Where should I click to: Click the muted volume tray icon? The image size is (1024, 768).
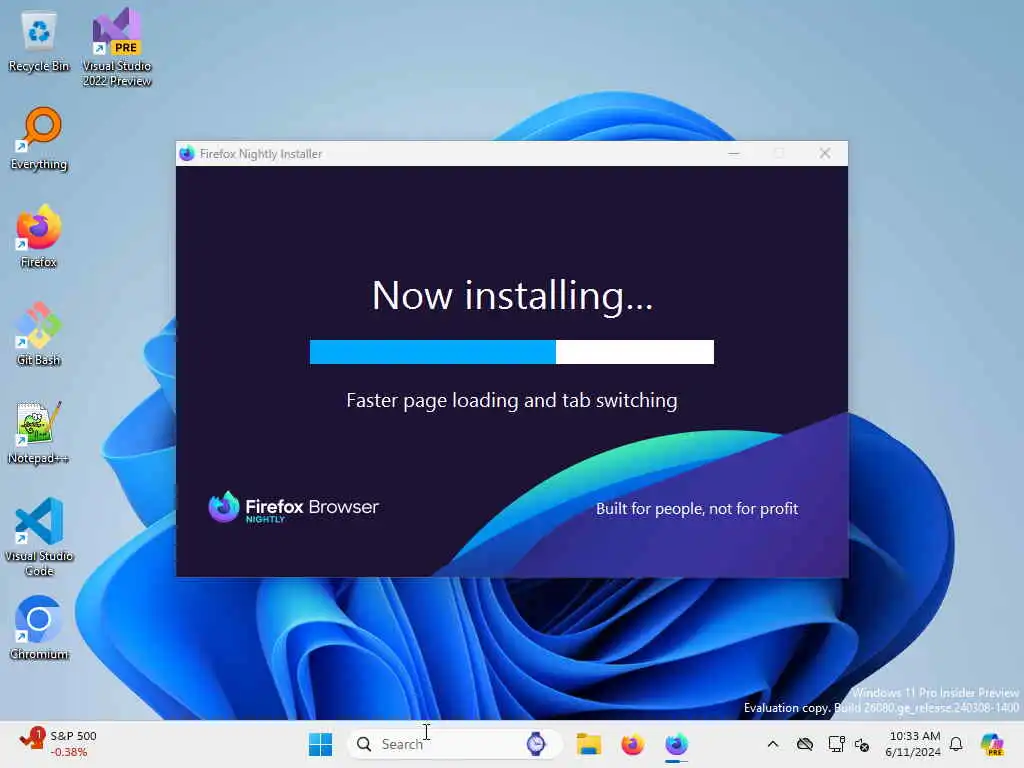[862, 744]
